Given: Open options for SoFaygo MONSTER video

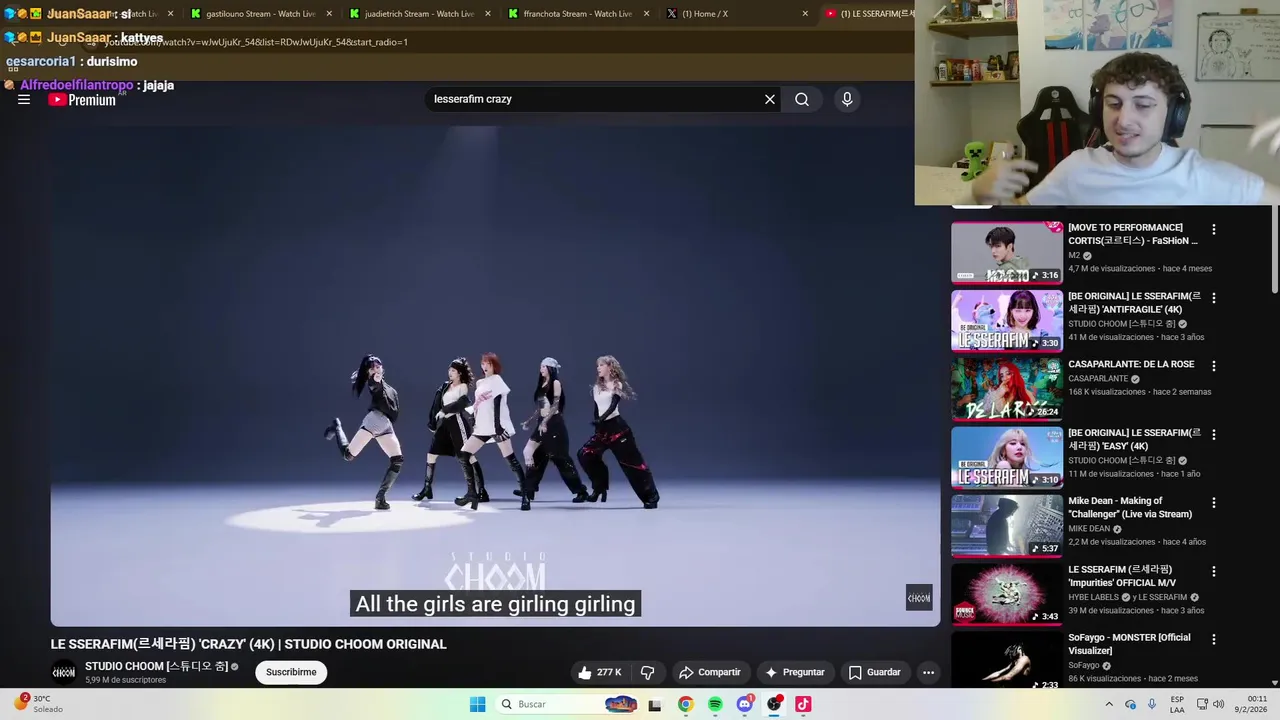Looking at the screenshot, I should point(1214,639).
